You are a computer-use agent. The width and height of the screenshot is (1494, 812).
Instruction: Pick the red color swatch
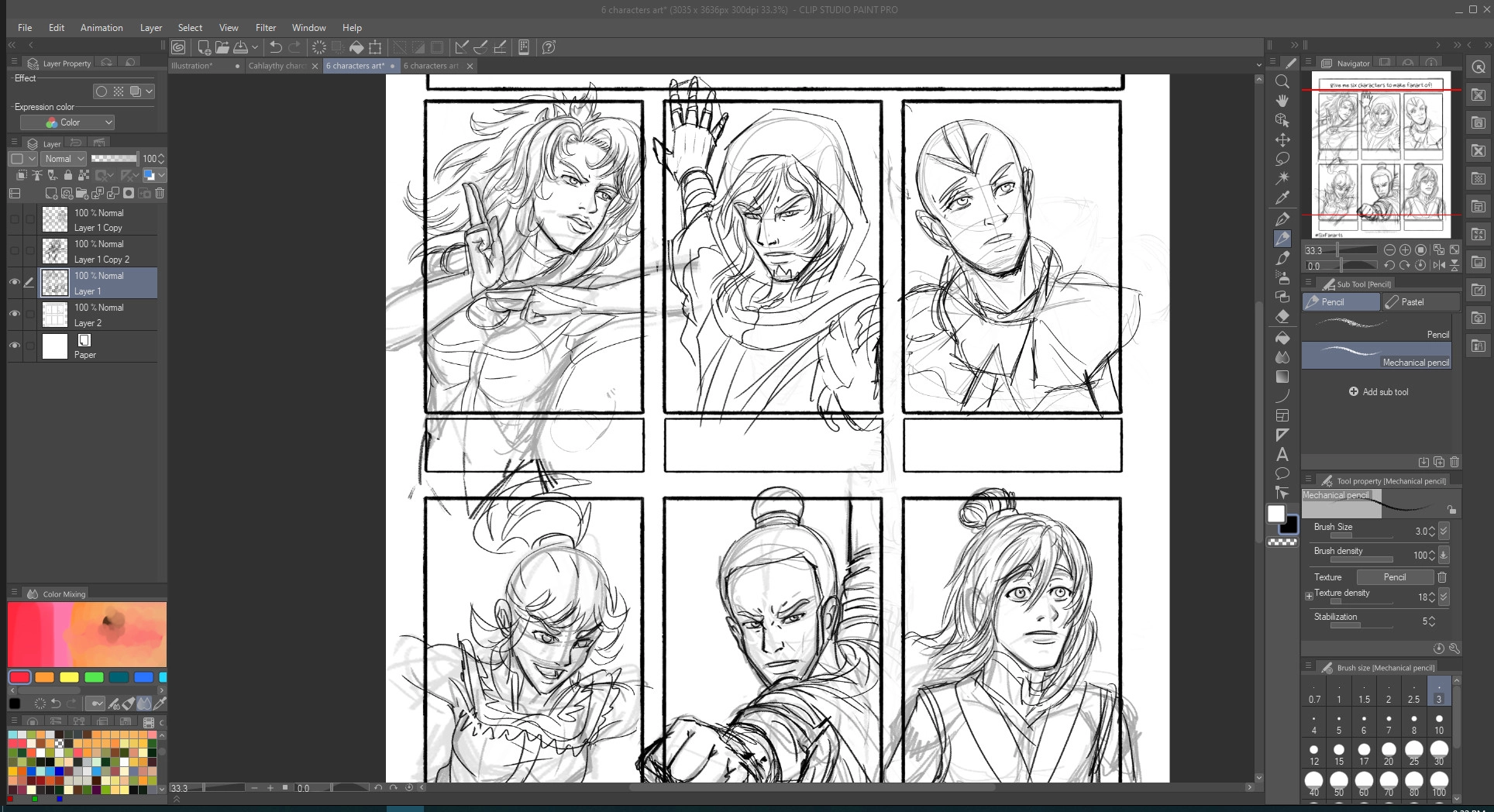pos(19,677)
